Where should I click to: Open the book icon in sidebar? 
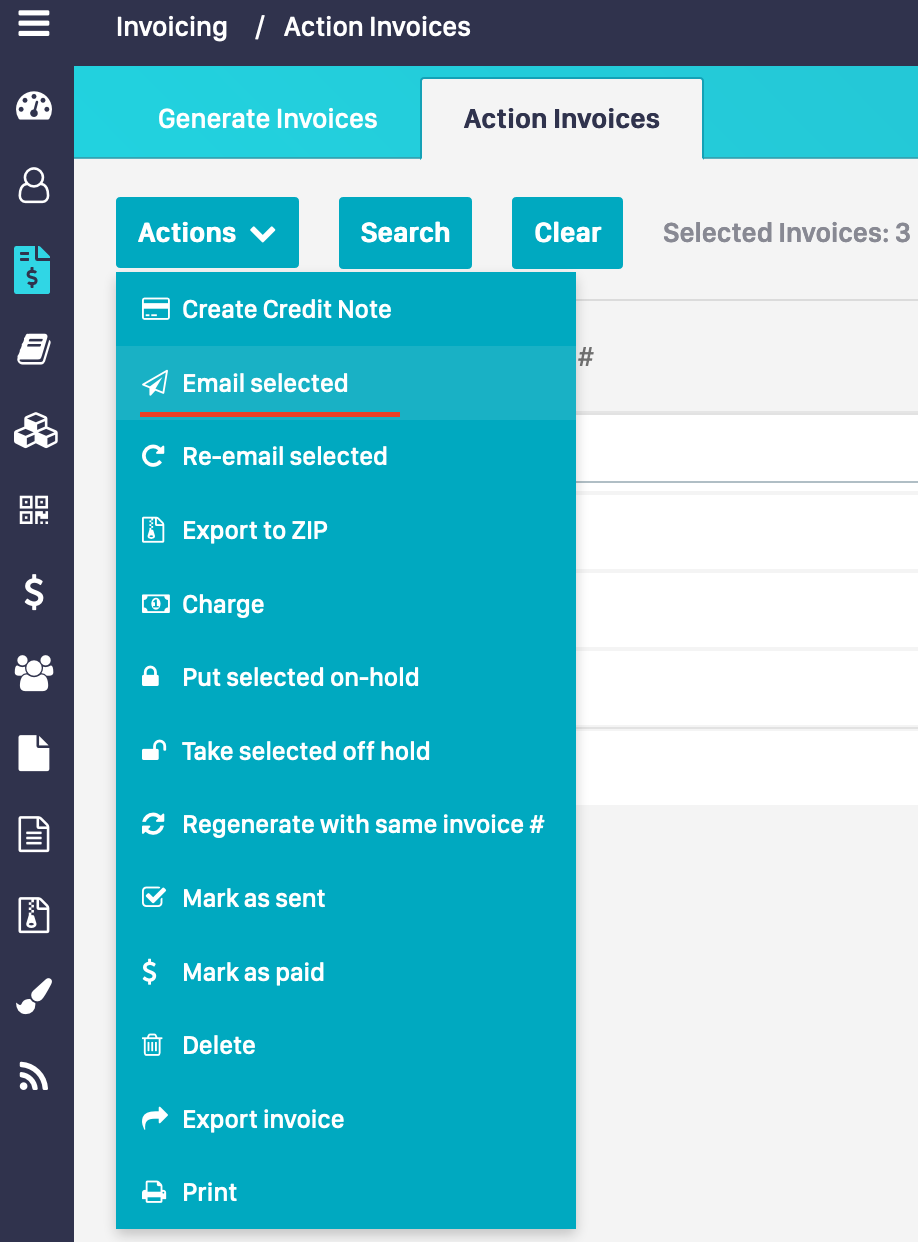pos(34,350)
